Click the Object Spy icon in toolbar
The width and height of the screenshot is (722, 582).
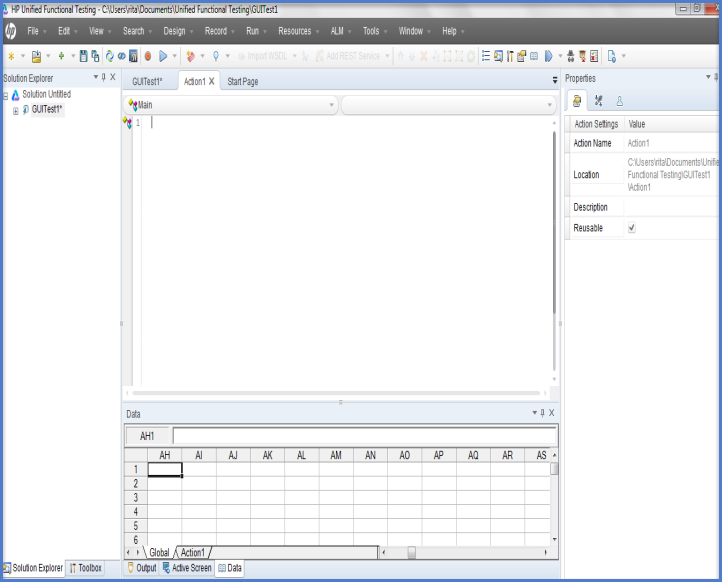pyautogui.click(x=571, y=56)
